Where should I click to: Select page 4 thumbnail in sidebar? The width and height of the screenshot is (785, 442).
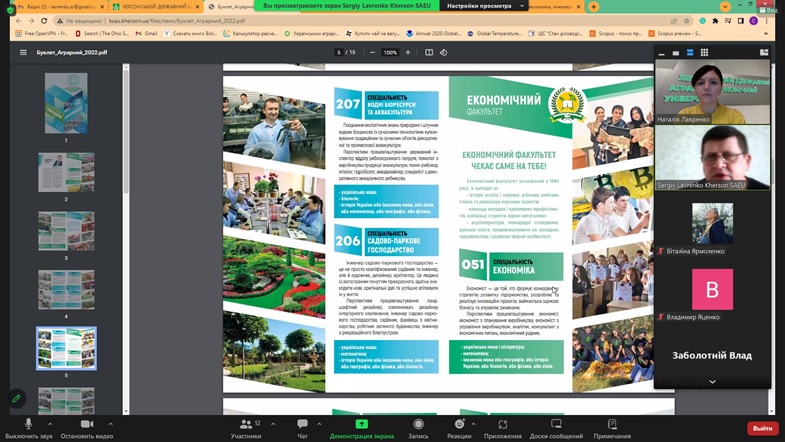pyautogui.click(x=66, y=289)
